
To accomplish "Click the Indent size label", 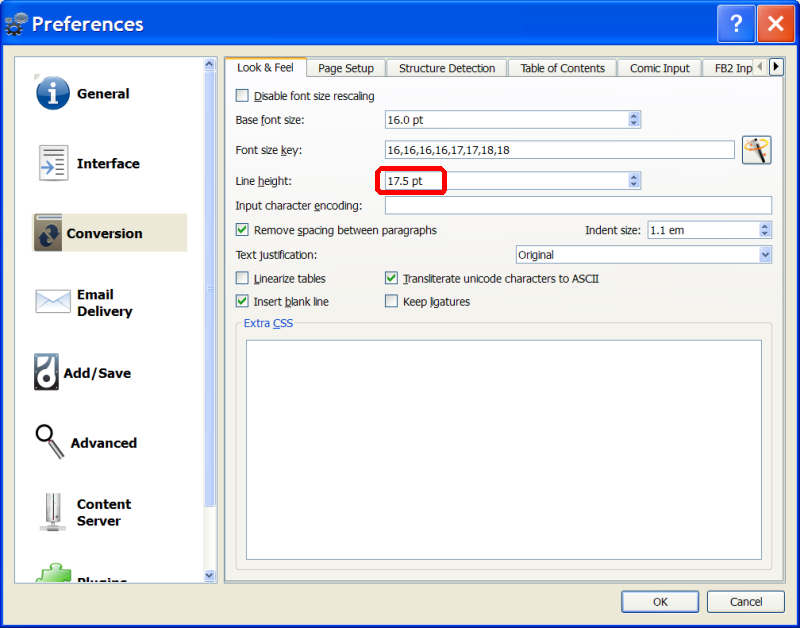I will click(x=613, y=230).
